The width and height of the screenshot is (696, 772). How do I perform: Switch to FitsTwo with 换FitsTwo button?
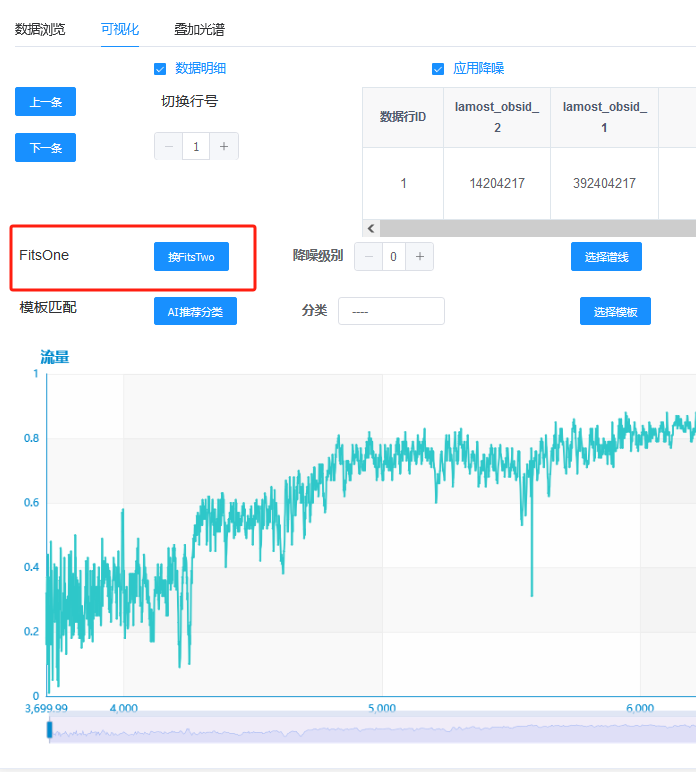point(191,257)
